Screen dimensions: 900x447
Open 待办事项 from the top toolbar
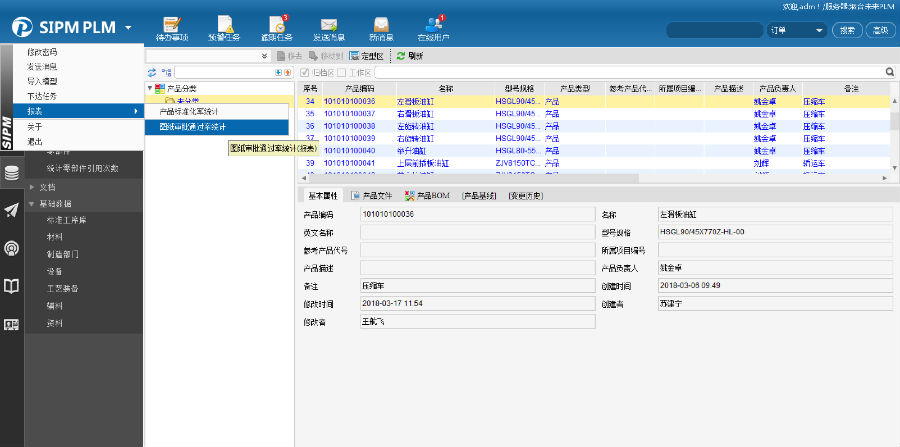click(x=172, y=27)
